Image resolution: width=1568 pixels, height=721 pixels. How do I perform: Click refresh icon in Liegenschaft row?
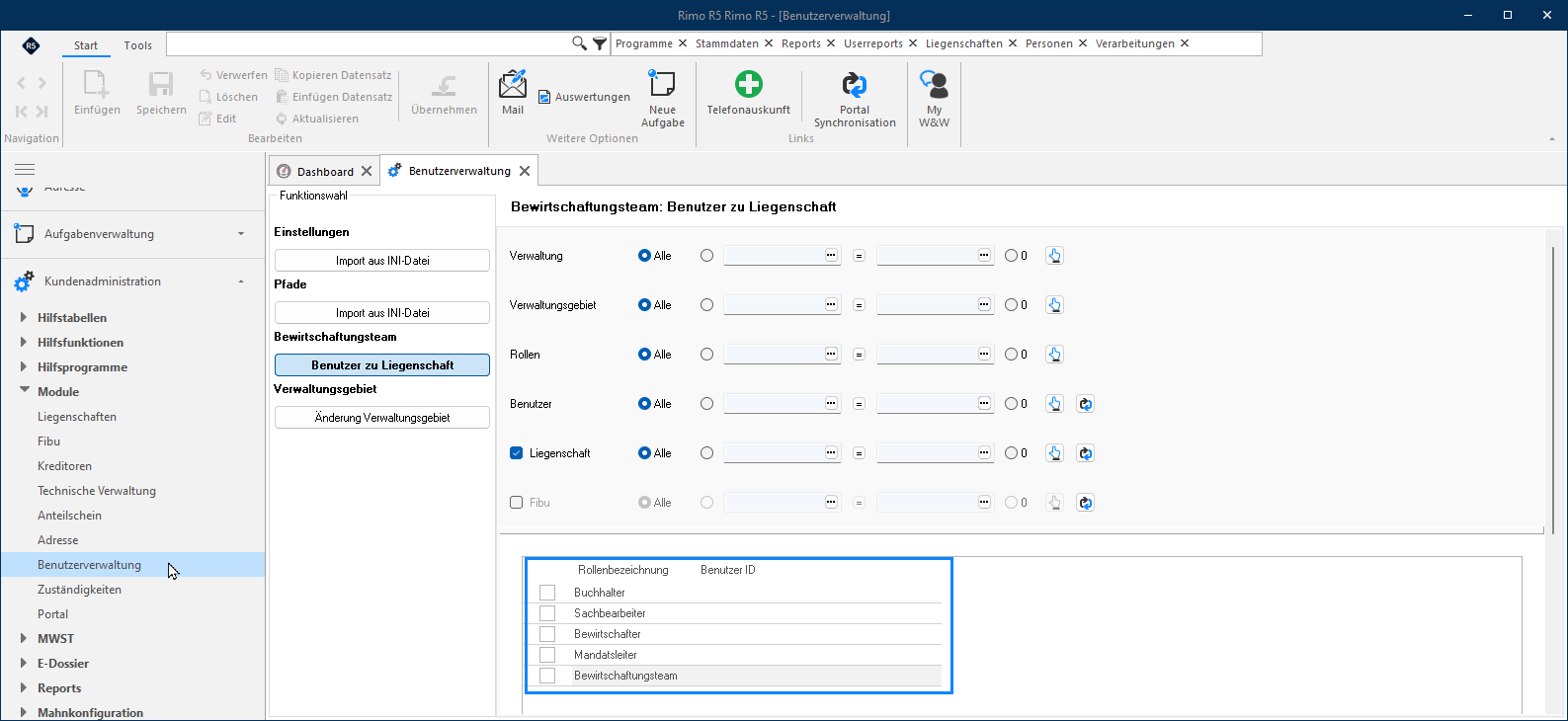point(1085,453)
